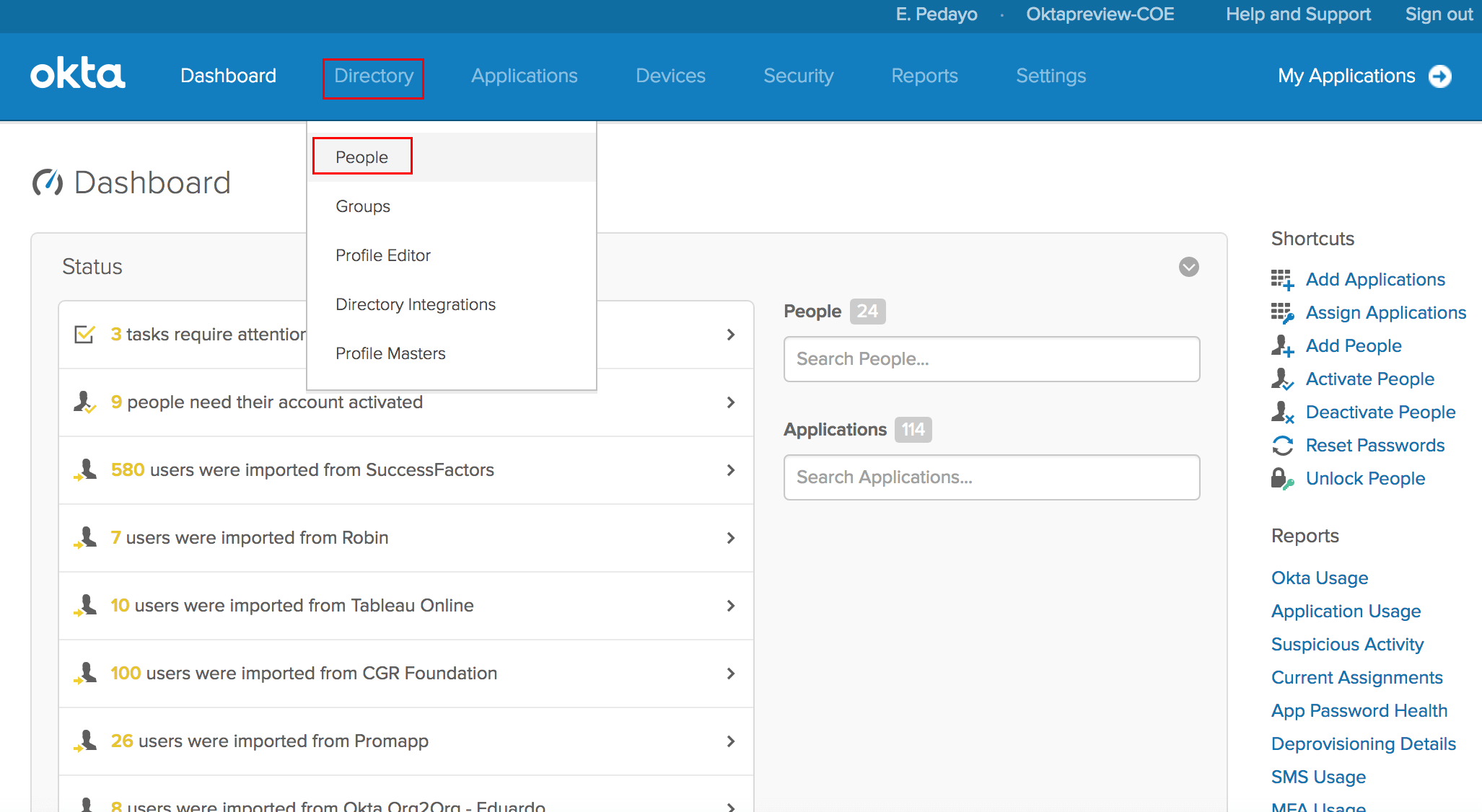Open the Add Applications shortcut link

click(1375, 280)
